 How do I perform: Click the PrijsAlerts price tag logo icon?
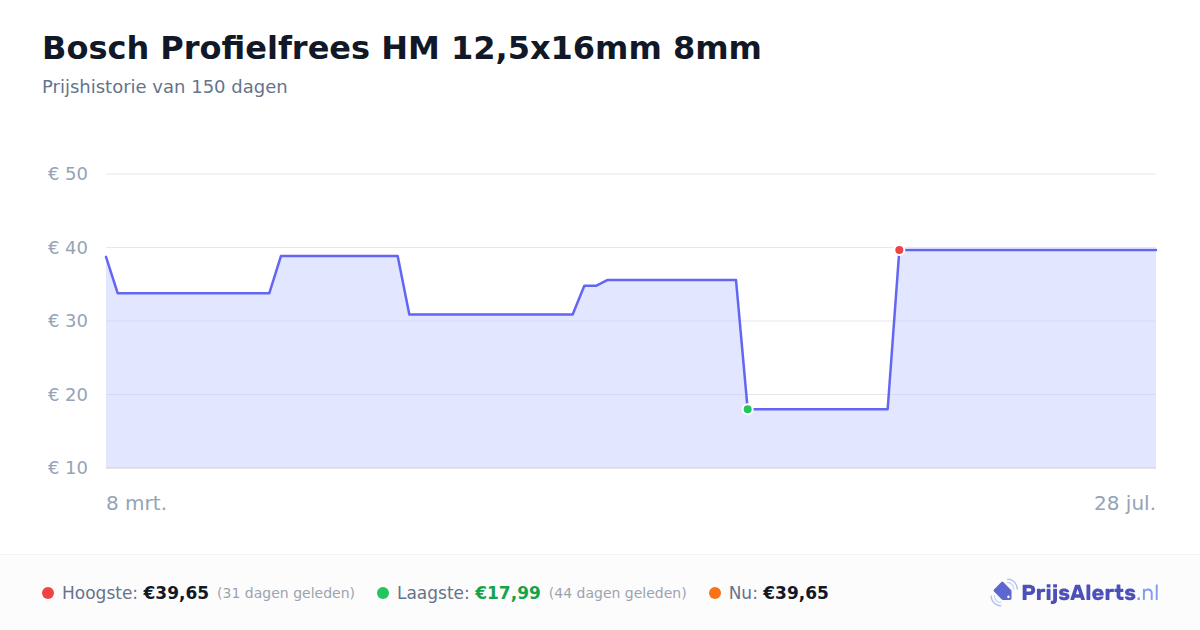pyautogui.click(x=1003, y=593)
